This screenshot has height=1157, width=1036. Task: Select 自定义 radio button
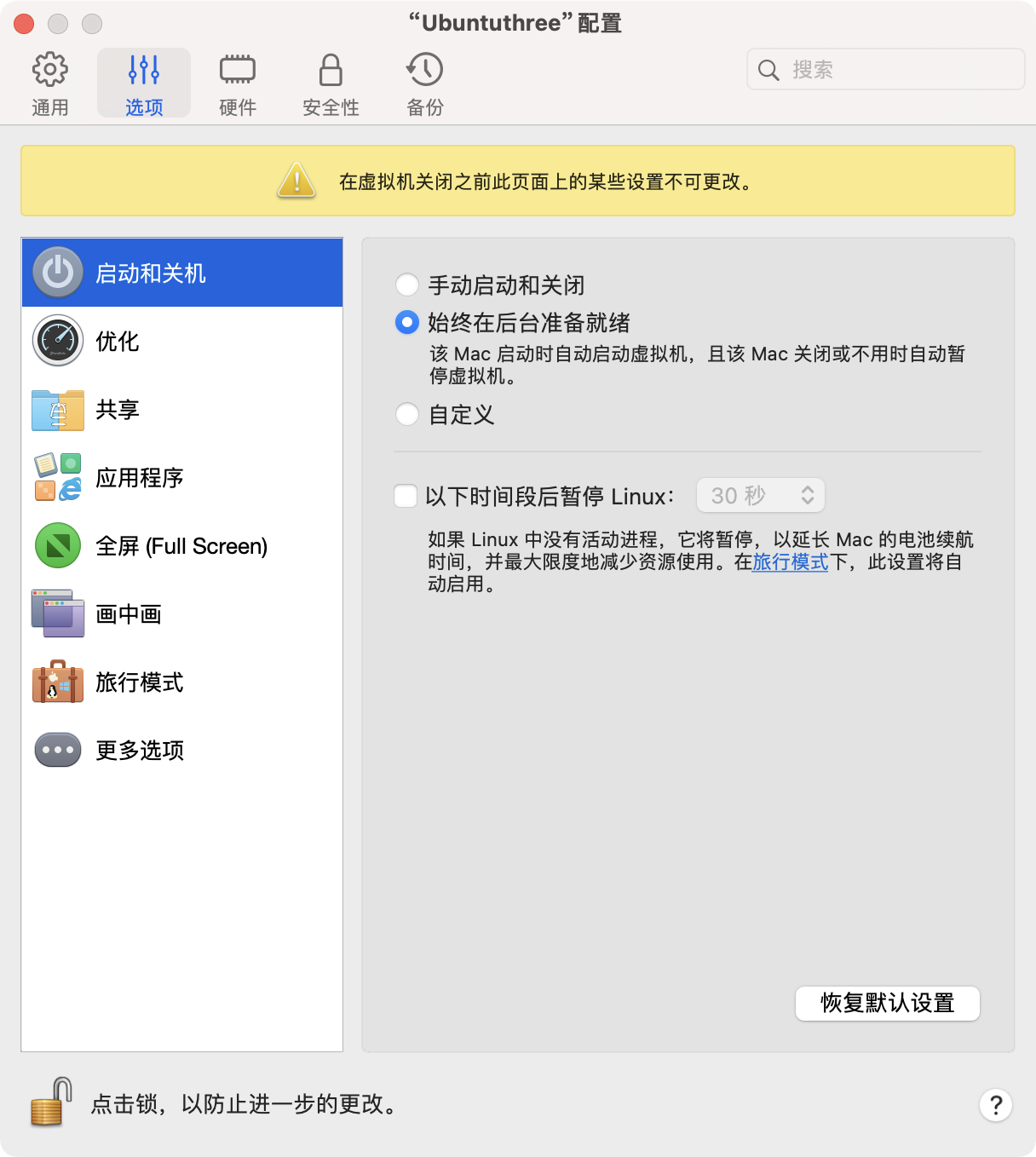pos(407,414)
